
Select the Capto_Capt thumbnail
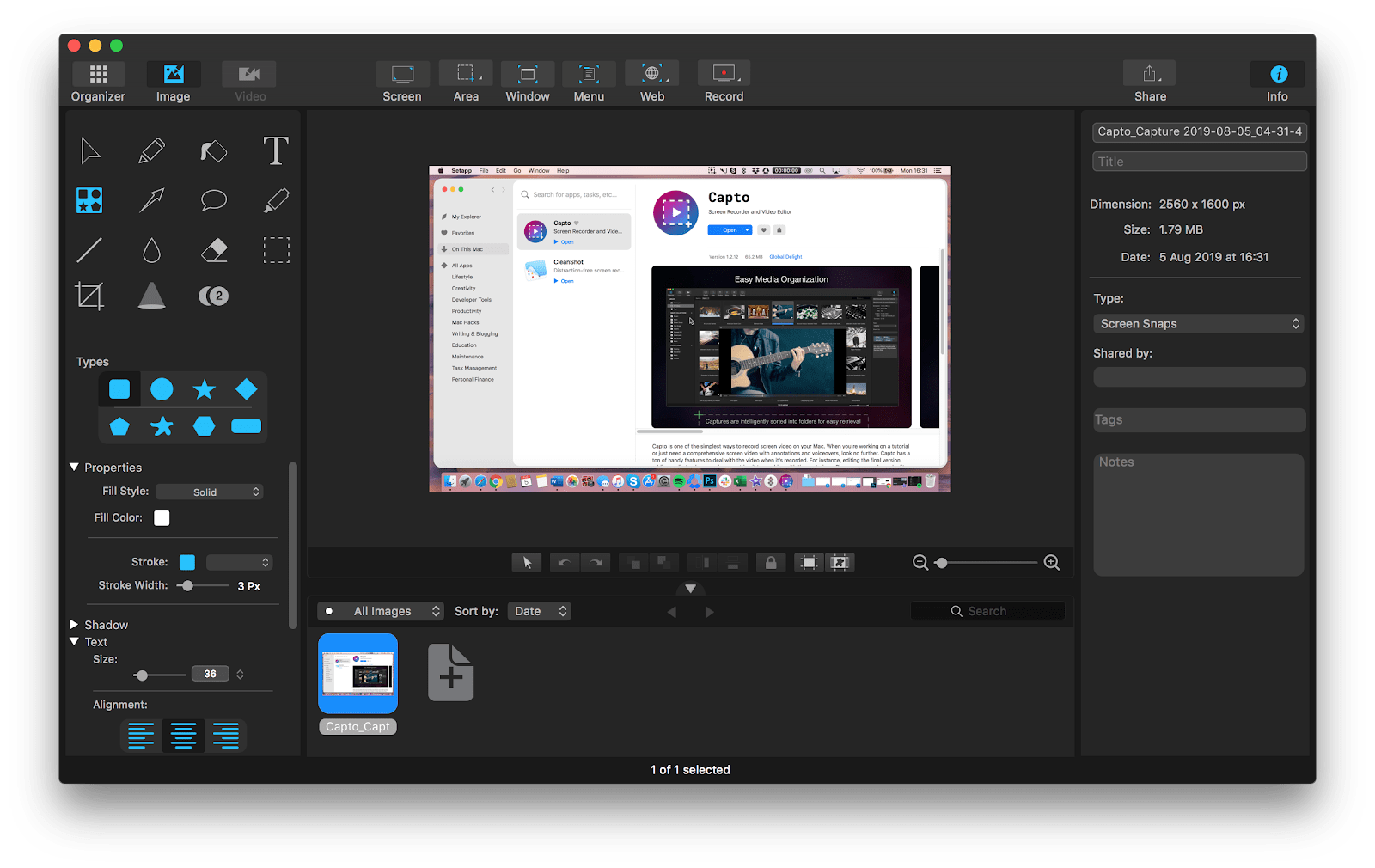pyautogui.click(x=358, y=673)
